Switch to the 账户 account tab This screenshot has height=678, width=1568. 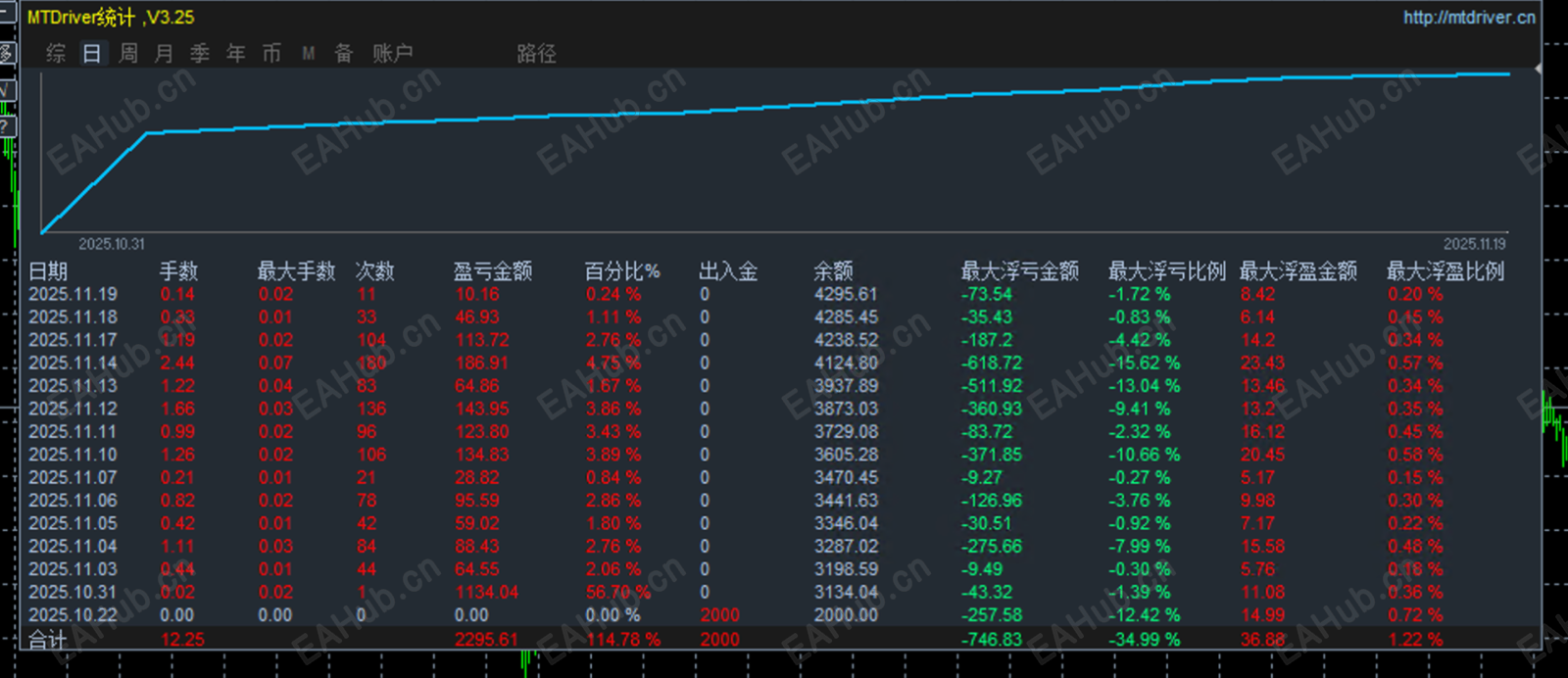point(392,54)
